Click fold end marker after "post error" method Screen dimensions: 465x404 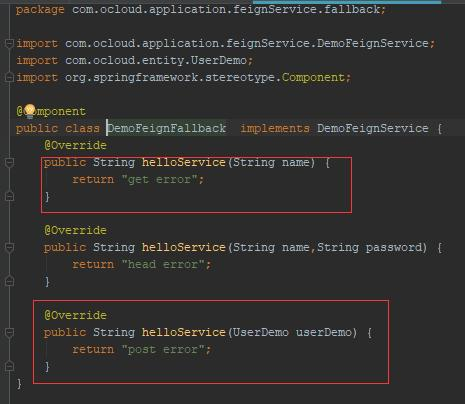(9, 366)
